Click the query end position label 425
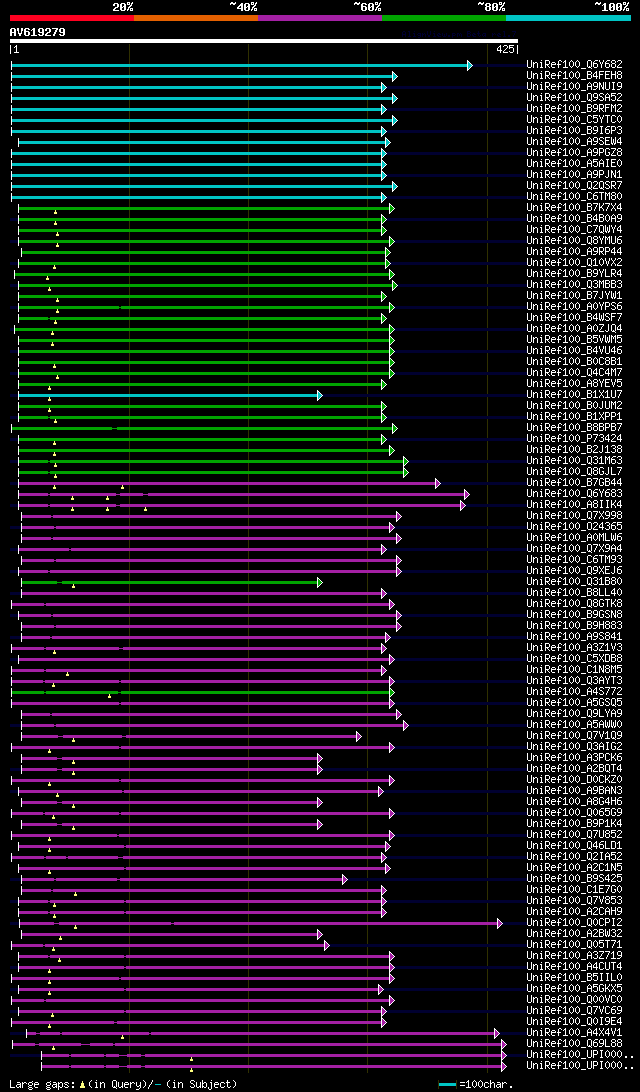The image size is (640, 1092). [x=505, y=49]
